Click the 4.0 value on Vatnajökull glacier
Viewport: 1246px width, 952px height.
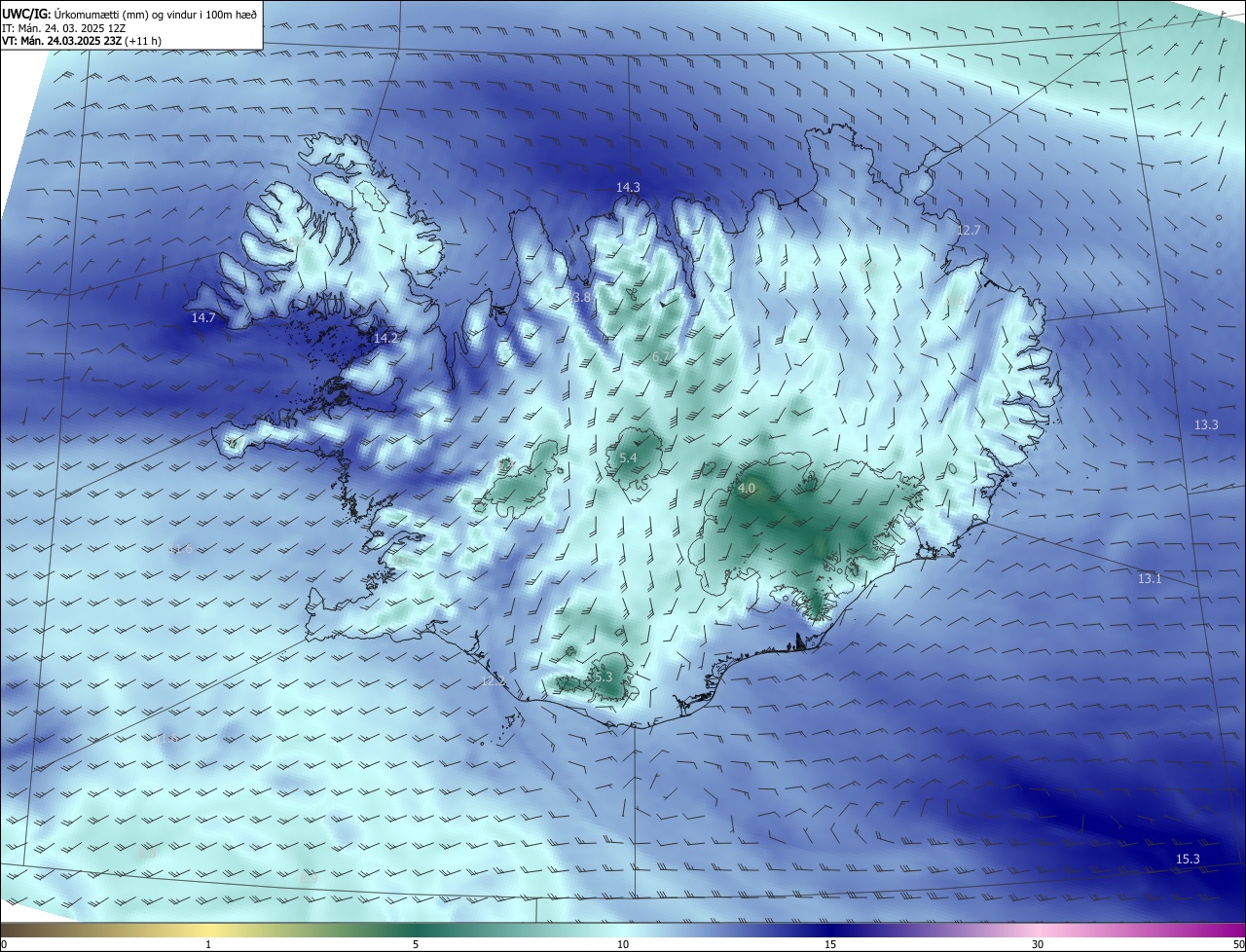(x=747, y=488)
